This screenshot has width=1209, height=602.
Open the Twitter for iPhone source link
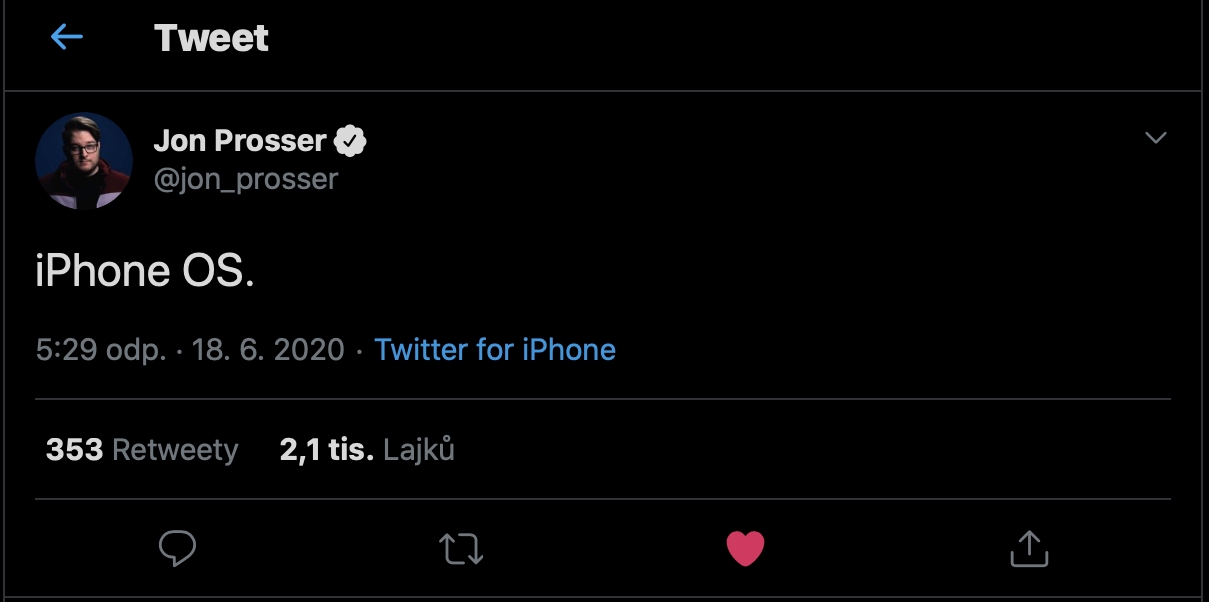click(495, 350)
